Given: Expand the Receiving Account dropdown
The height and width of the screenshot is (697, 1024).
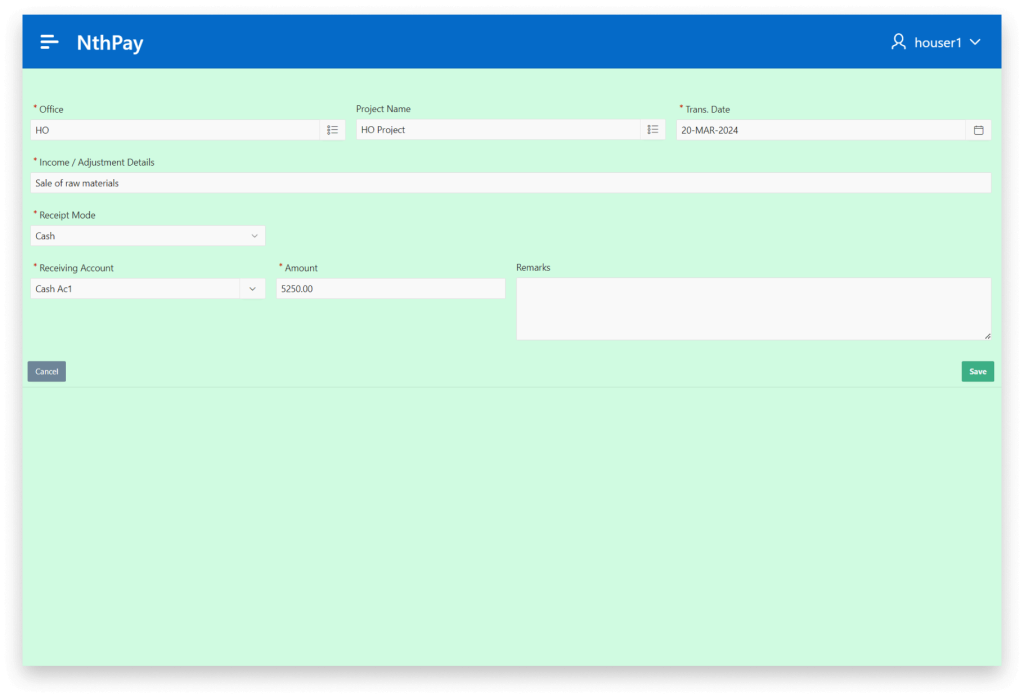Looking at the screenshot, I should pyautogui.click(x=251, y=289).
